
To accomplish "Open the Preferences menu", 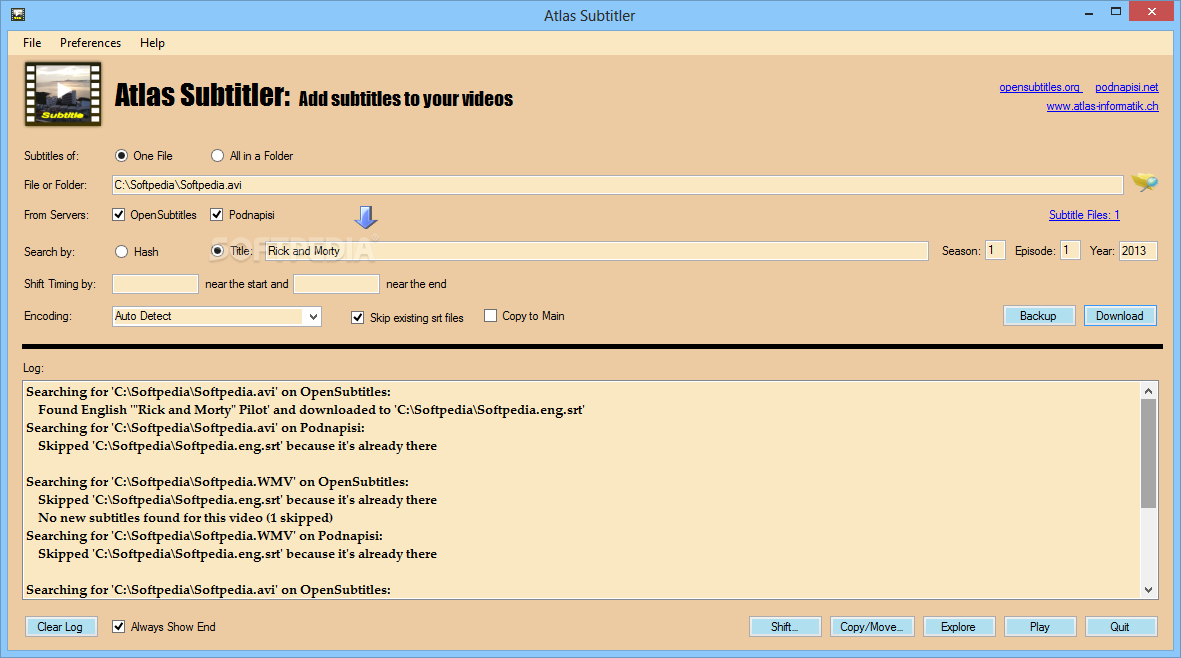I will [x=90, y=43].
